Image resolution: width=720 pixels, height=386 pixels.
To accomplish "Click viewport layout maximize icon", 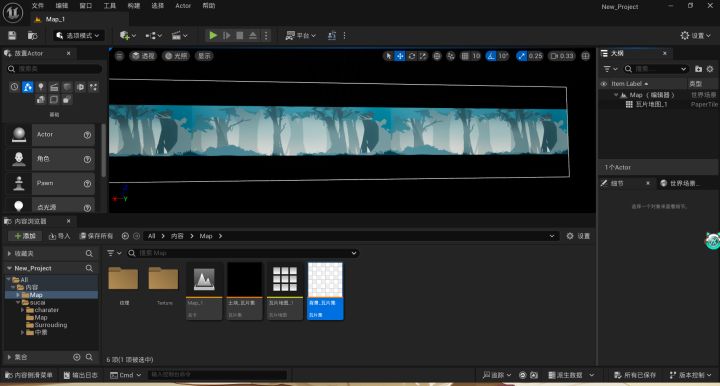I will [x=585, y=56].
